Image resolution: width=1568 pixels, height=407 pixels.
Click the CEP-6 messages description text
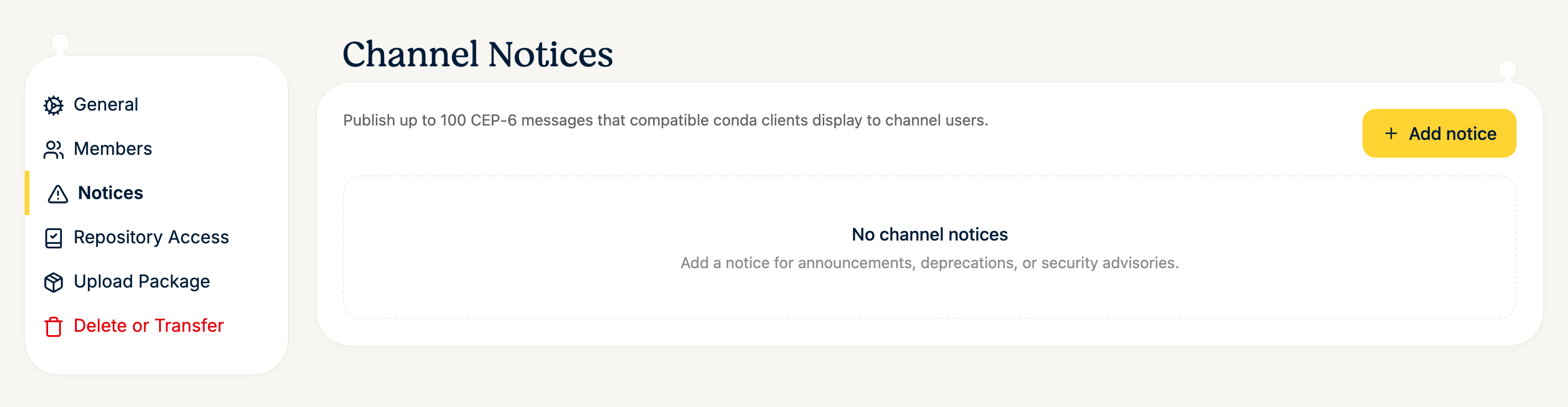coord(665,120)
